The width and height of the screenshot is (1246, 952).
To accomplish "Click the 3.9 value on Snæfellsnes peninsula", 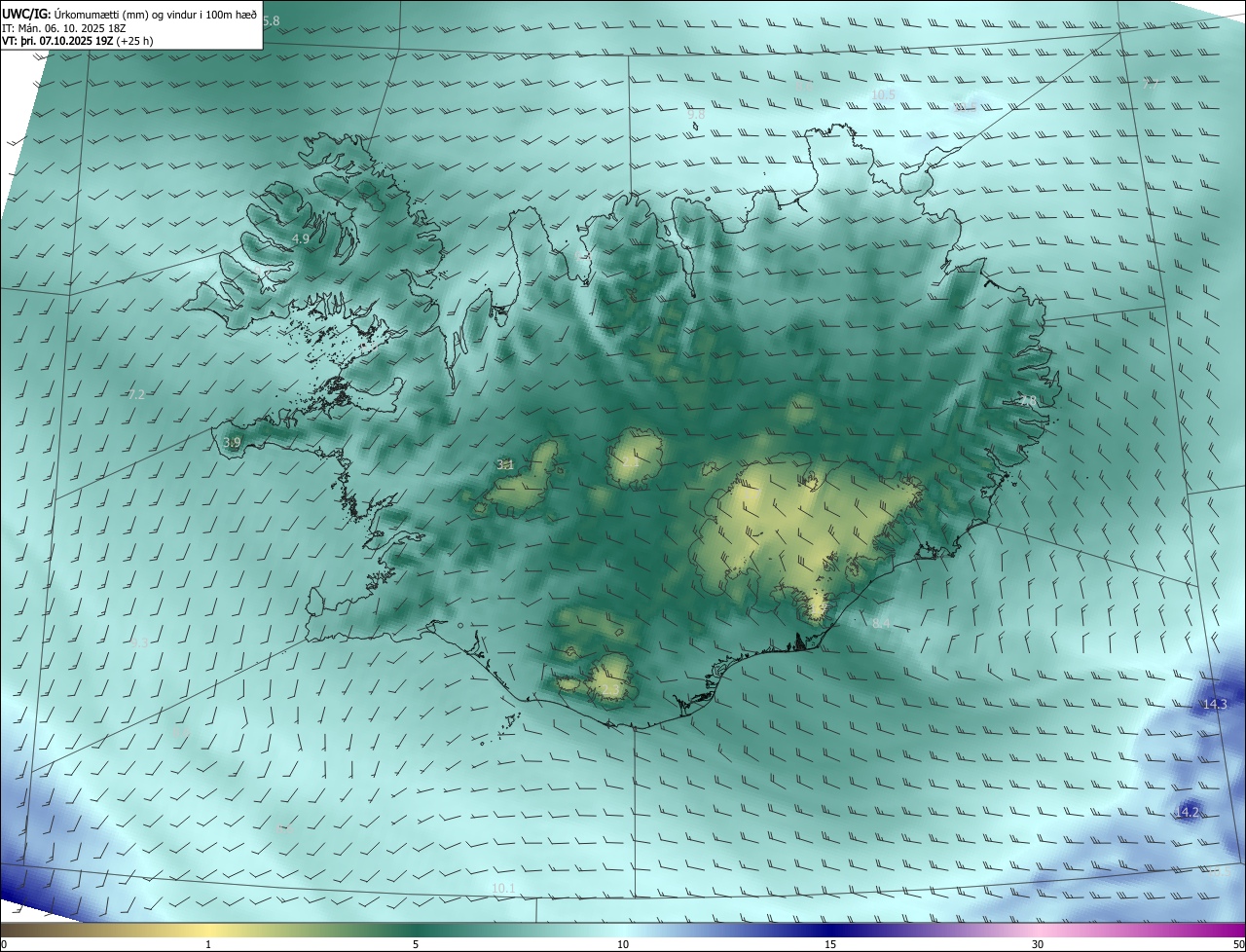I will [232, 443].
